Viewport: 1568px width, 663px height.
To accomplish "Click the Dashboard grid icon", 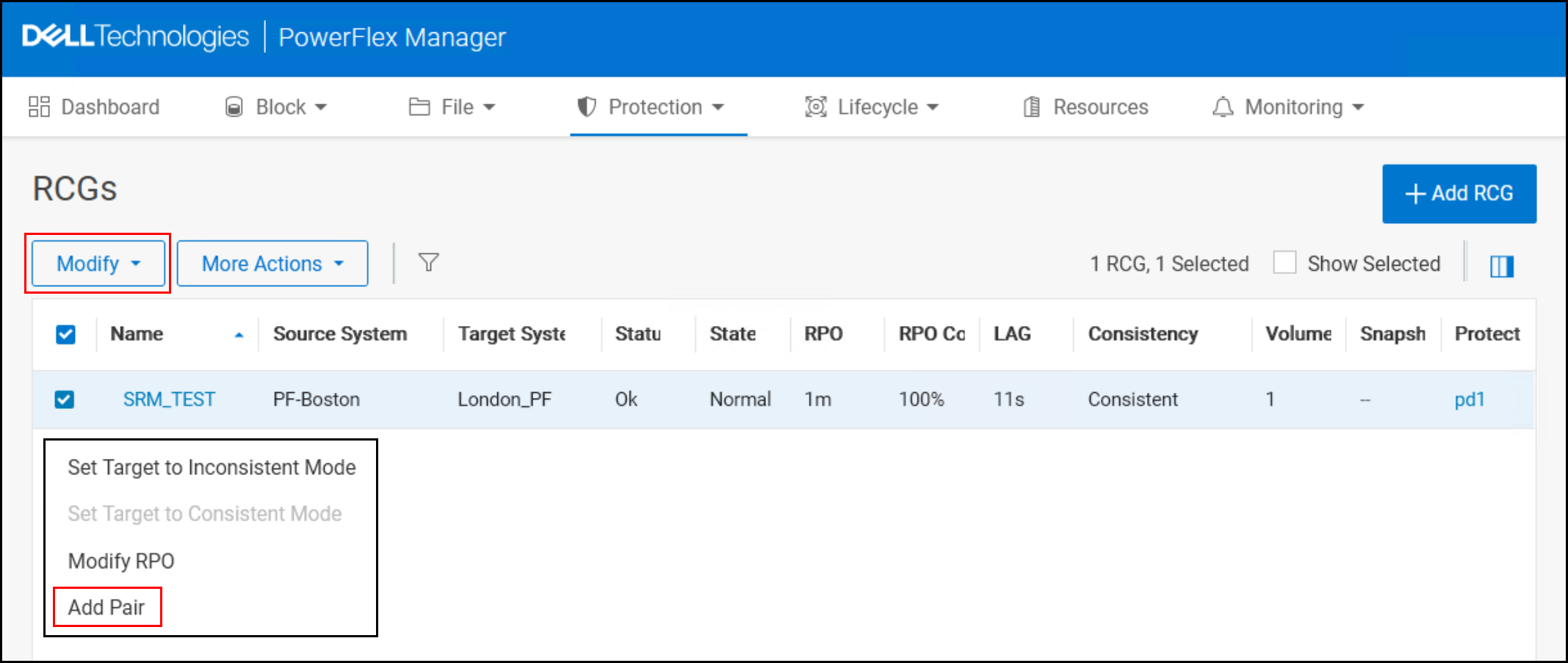I will point(39,107).
